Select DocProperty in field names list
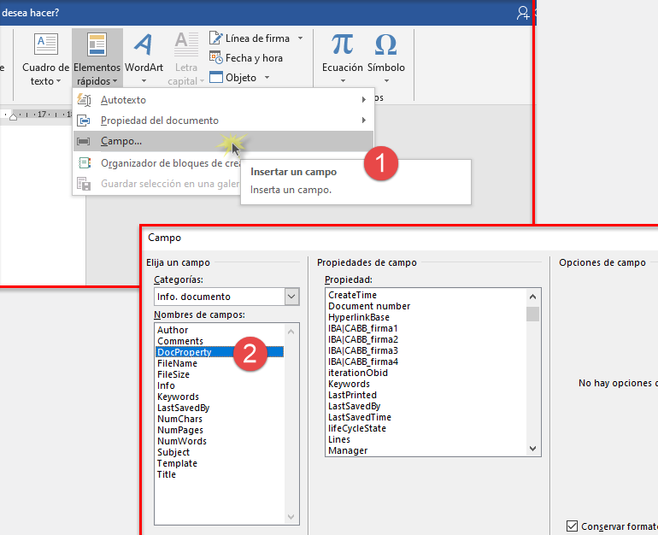This screenshot has height=535, width=658. [x=219, y=352]
